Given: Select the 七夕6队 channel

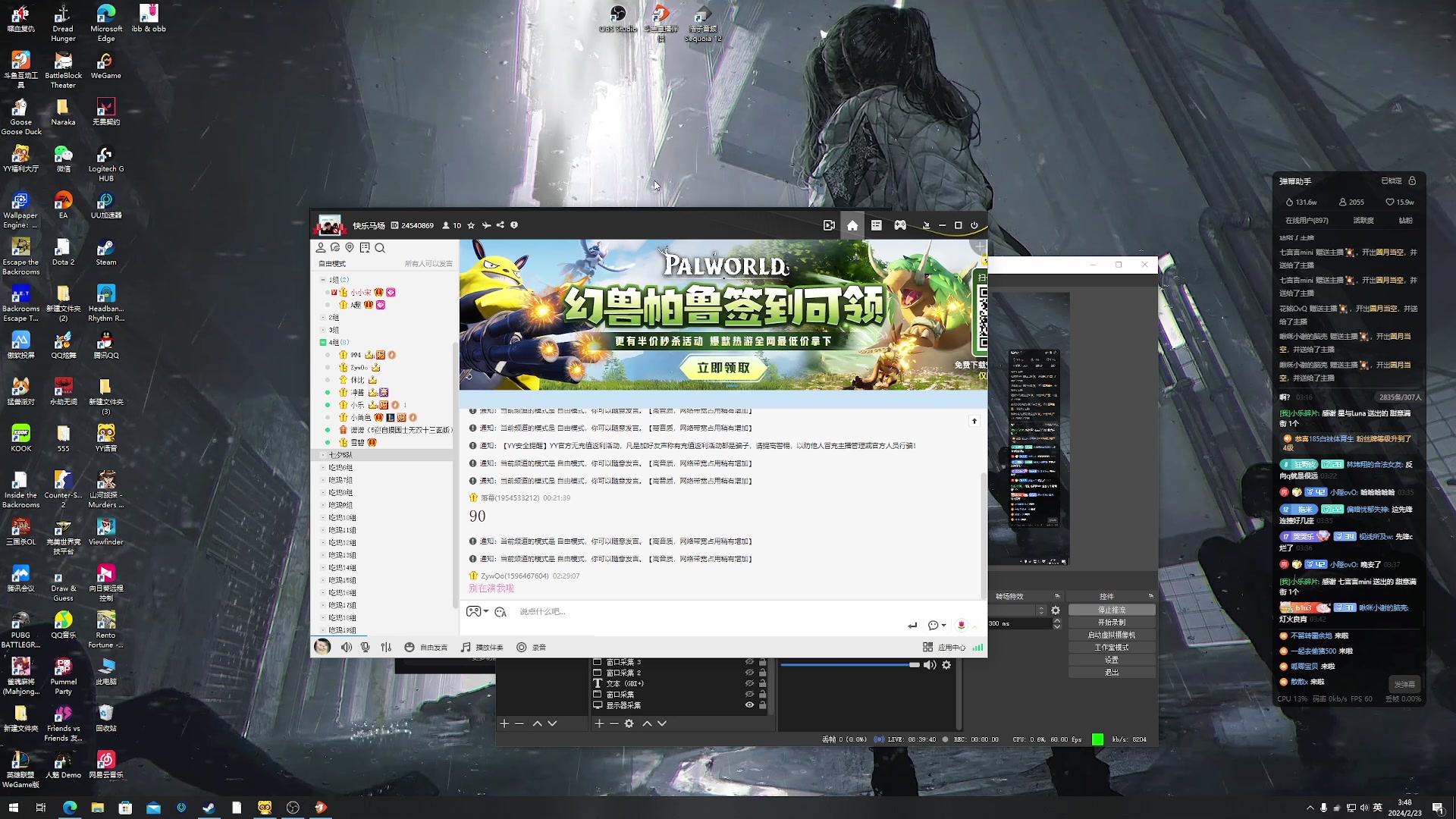Looking at the screenshot, I should pyautogui.click(x=340, y=455).
